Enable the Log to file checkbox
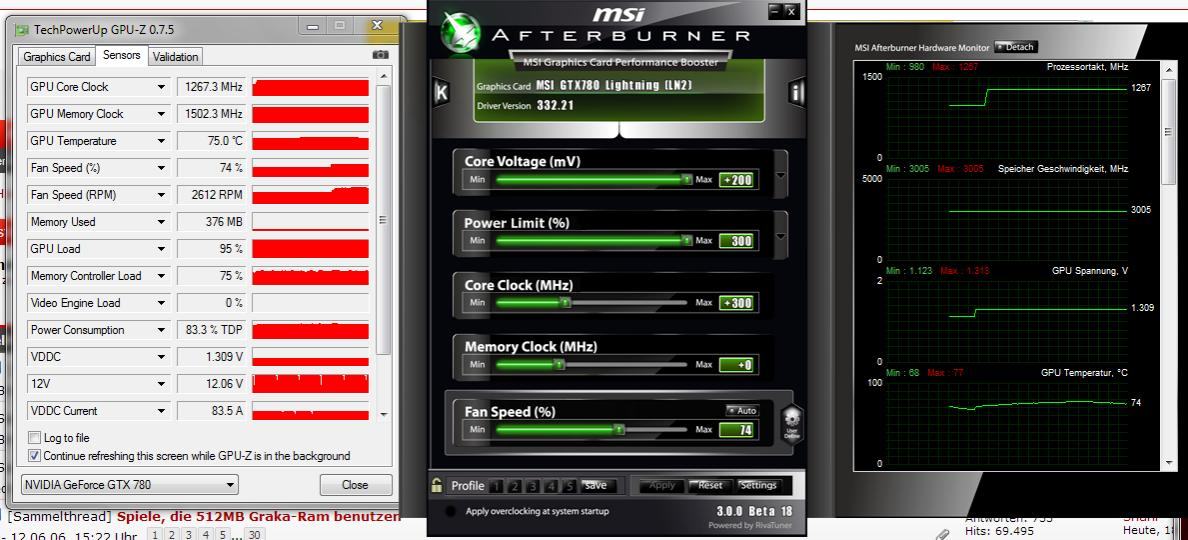 coord(34,438)
